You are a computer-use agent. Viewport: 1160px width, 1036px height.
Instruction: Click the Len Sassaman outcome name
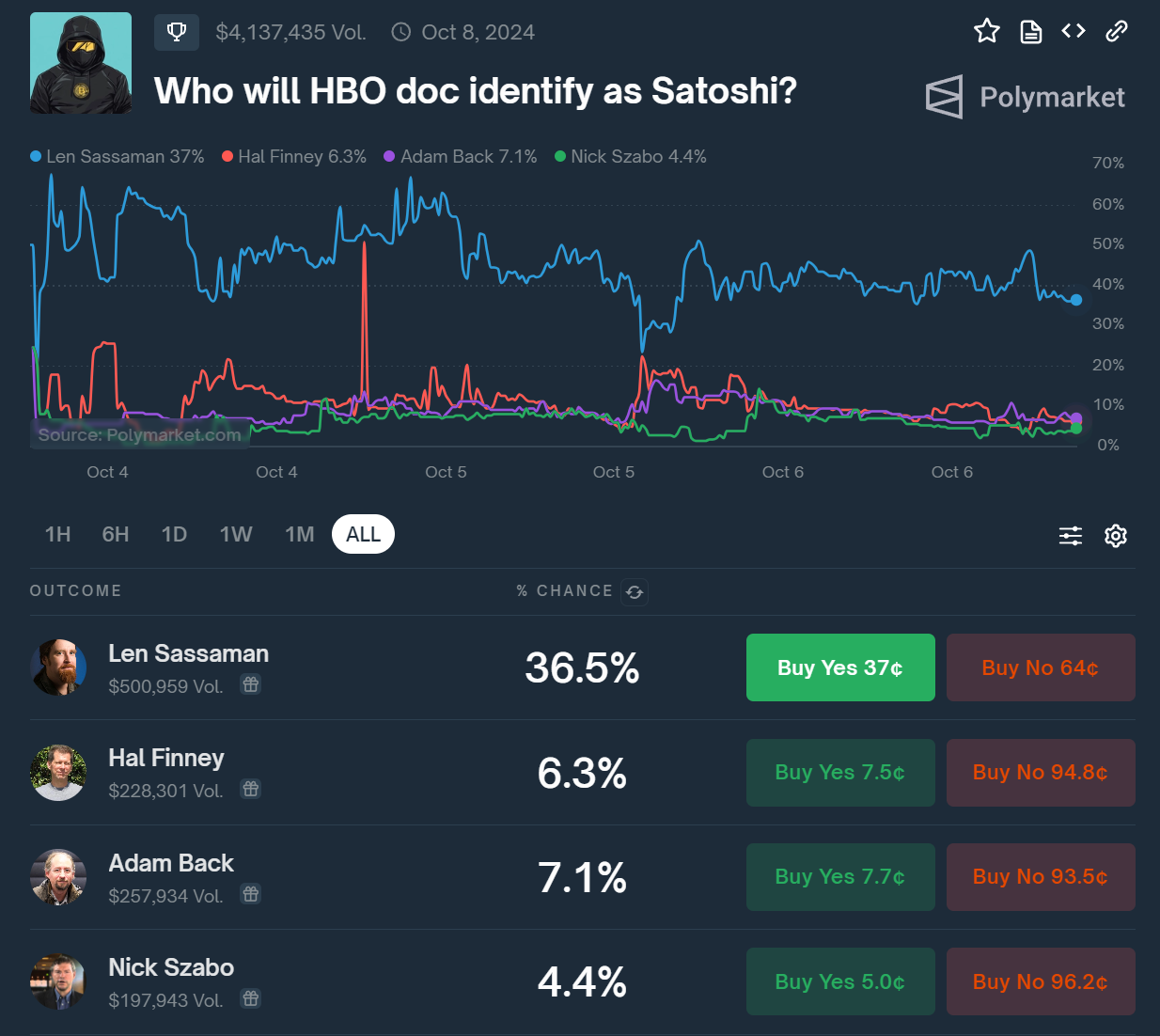[188, 653]
